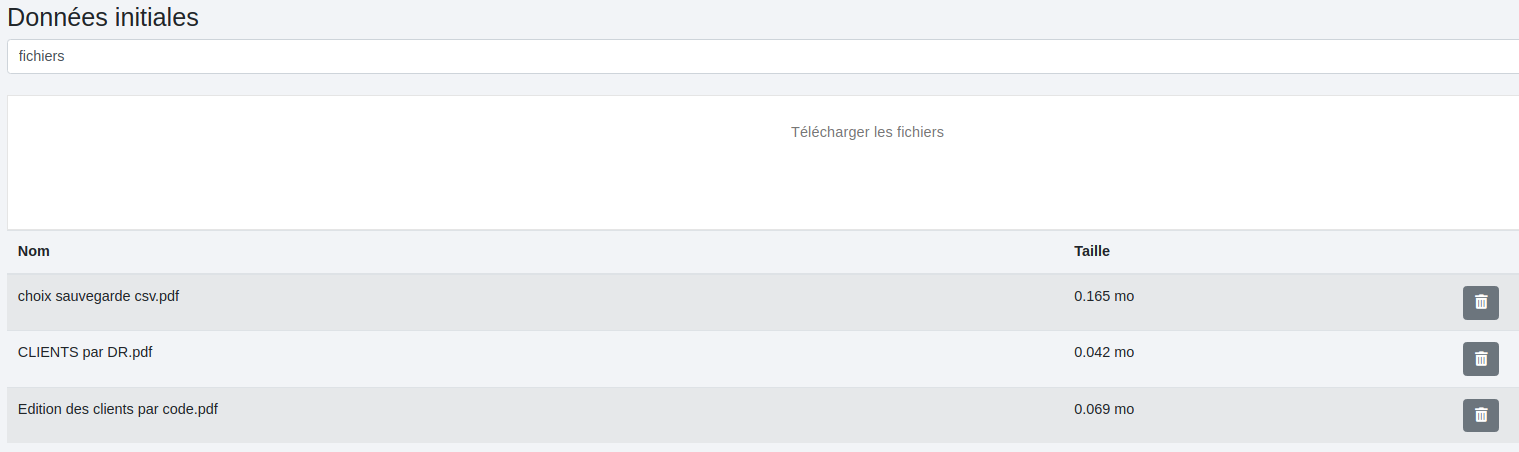Click blank area between CLIENTS name and size

pos(600,358)
